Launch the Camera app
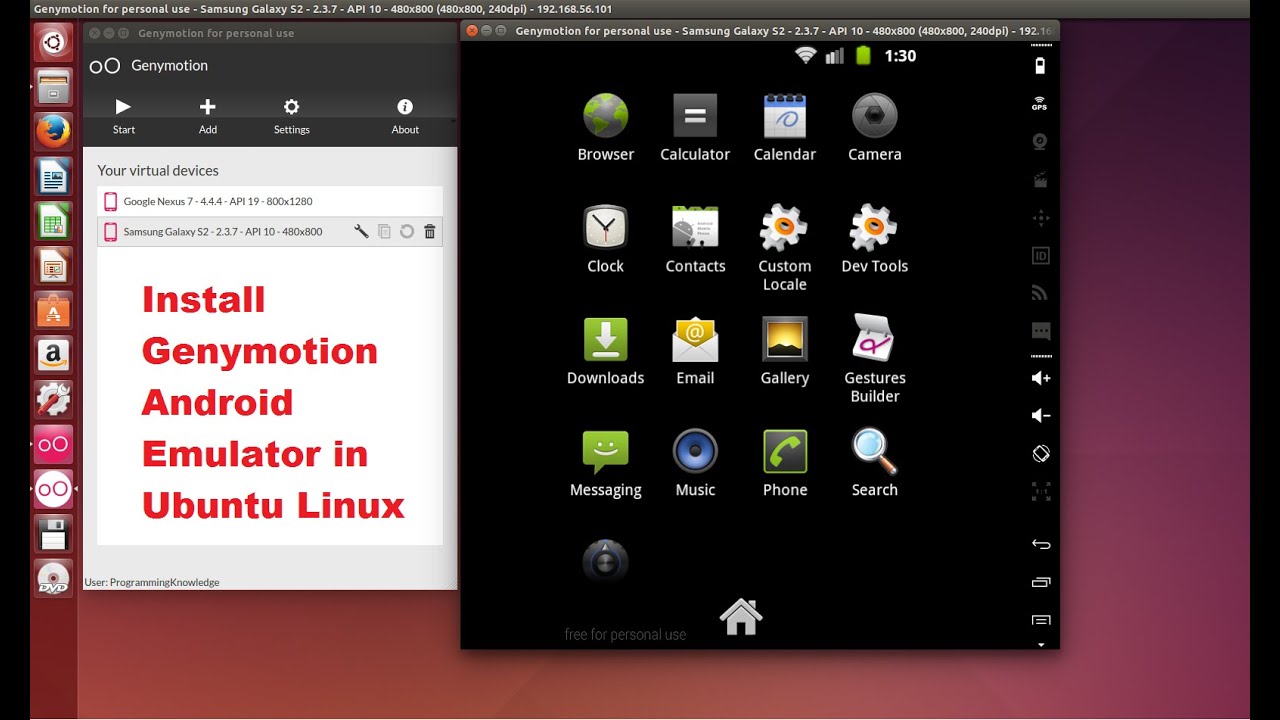 875,128
